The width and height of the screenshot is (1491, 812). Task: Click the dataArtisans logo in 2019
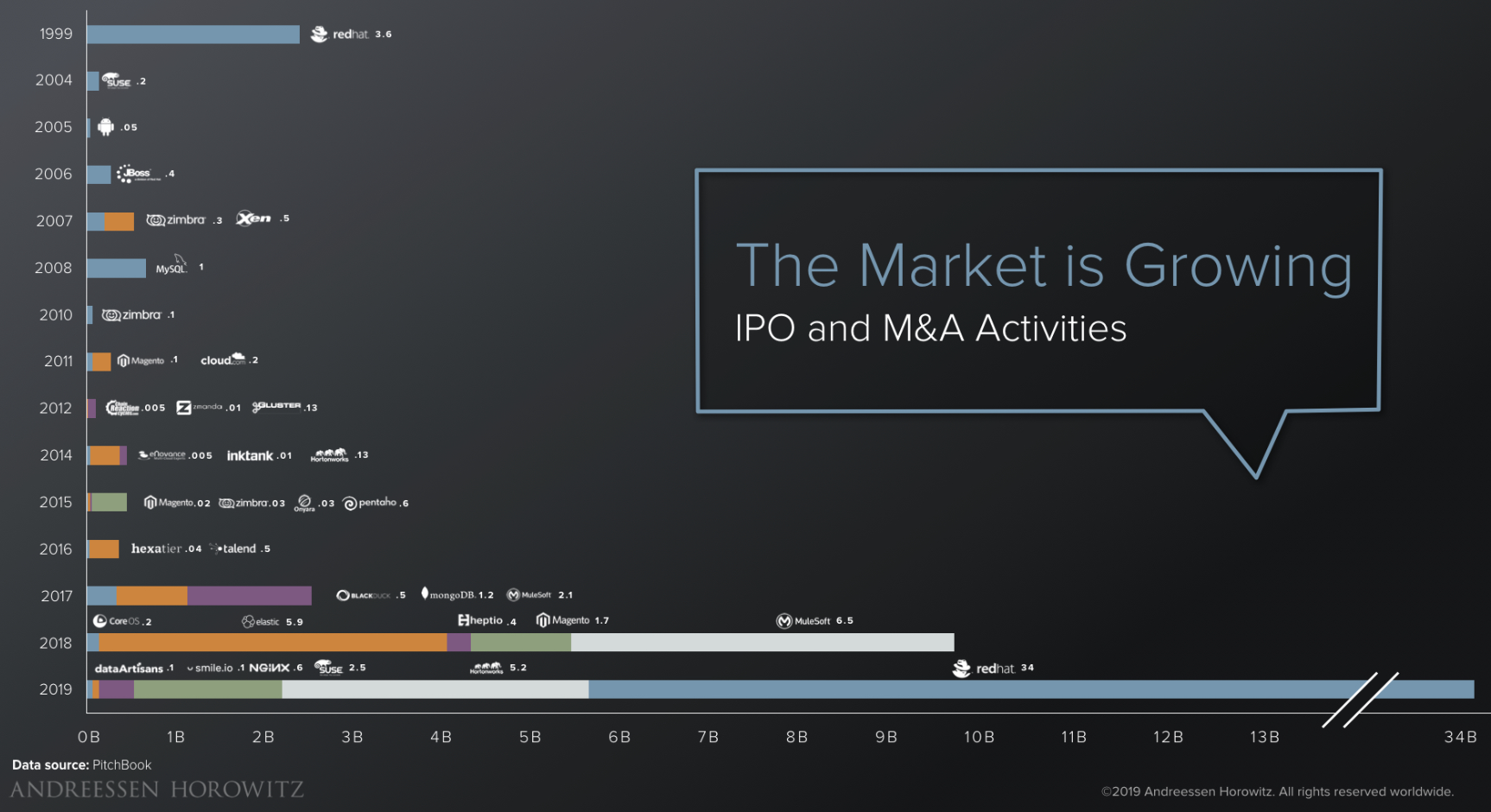(129, 669)
